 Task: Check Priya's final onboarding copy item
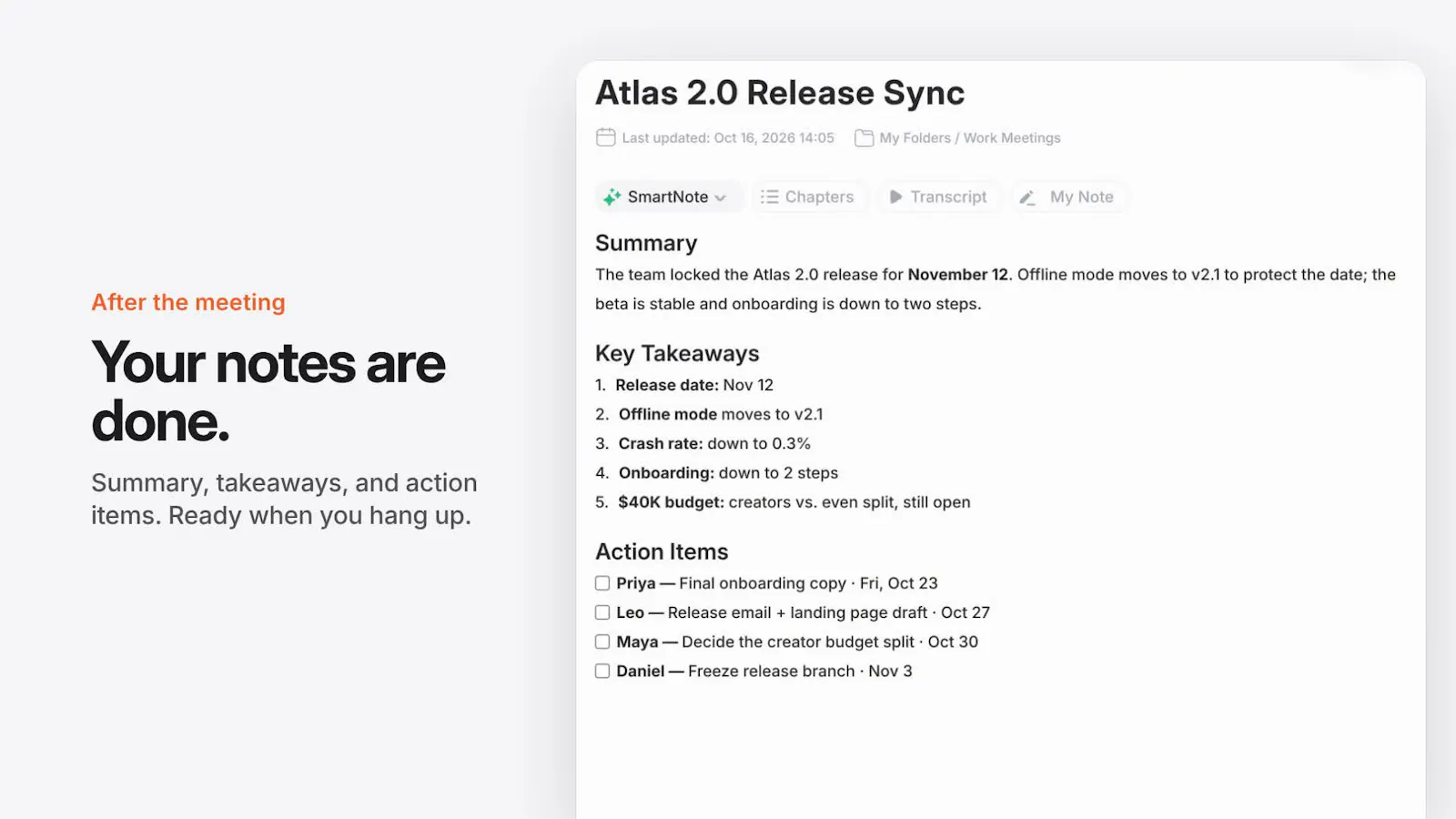[602, 583]
